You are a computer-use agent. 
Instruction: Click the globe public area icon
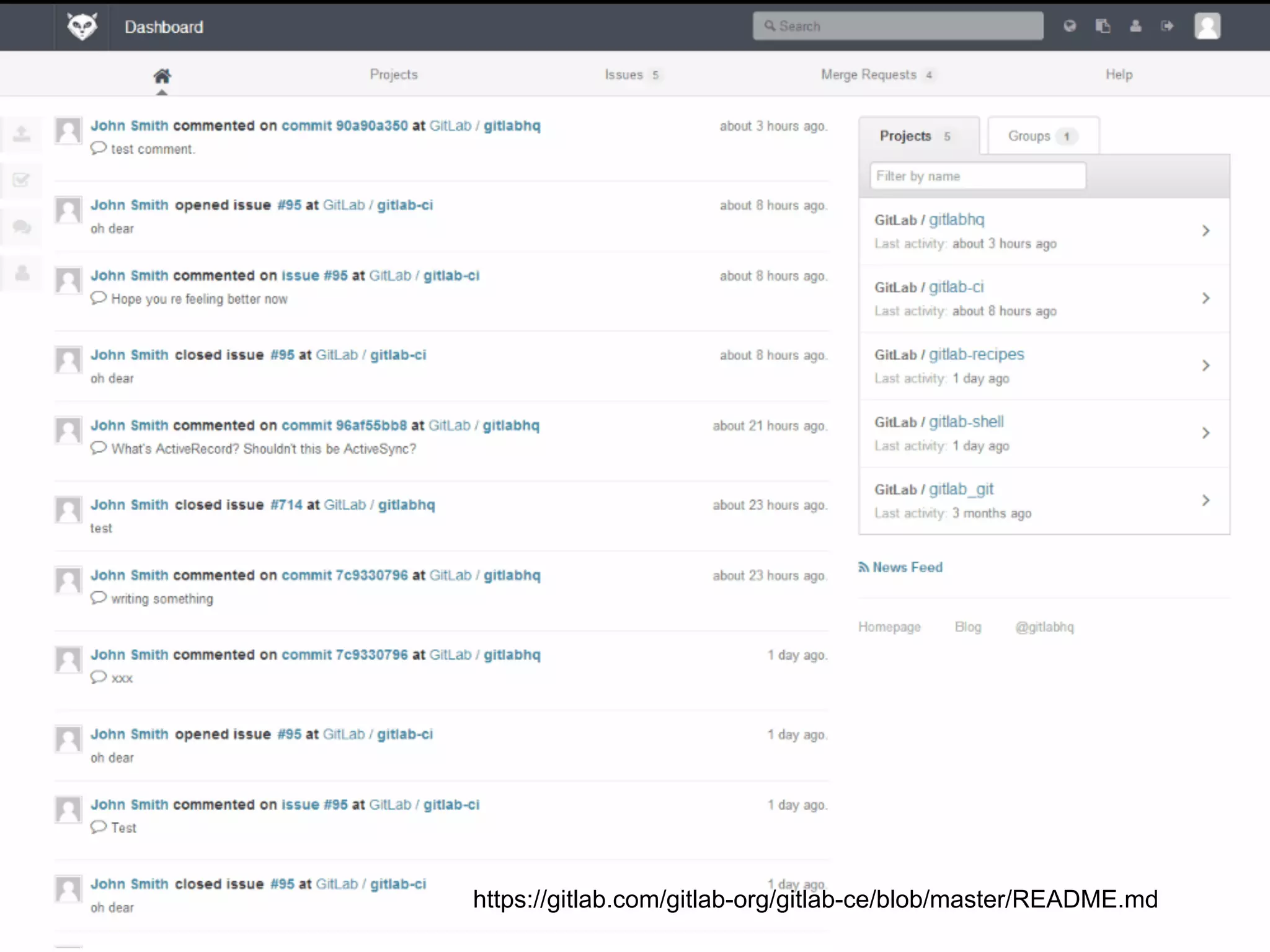click(x=1070, y=26)
